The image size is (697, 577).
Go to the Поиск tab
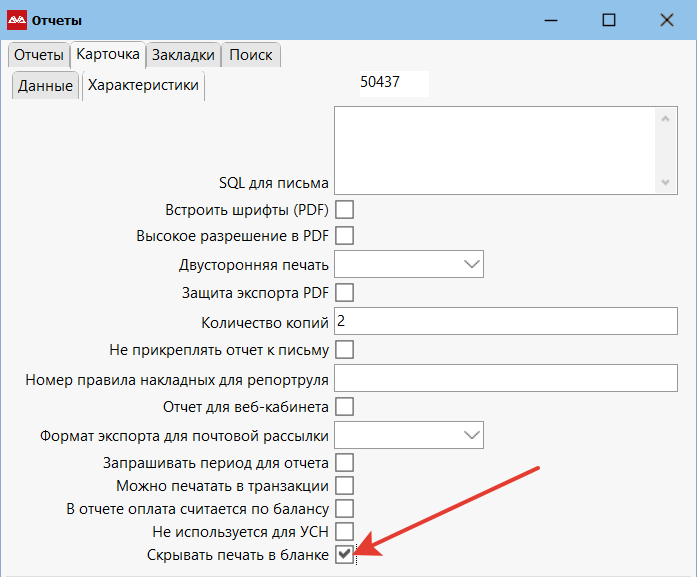(x=250, y=55)
